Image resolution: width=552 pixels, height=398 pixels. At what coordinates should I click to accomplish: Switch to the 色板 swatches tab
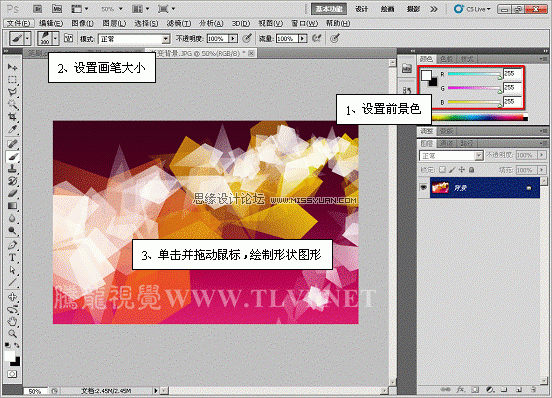click(x=447, y=59)
